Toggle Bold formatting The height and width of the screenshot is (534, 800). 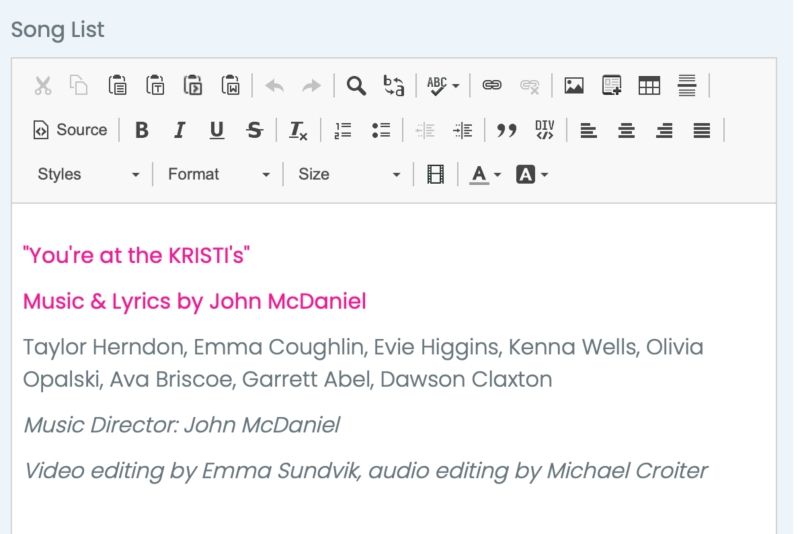[x=142, y=130]
